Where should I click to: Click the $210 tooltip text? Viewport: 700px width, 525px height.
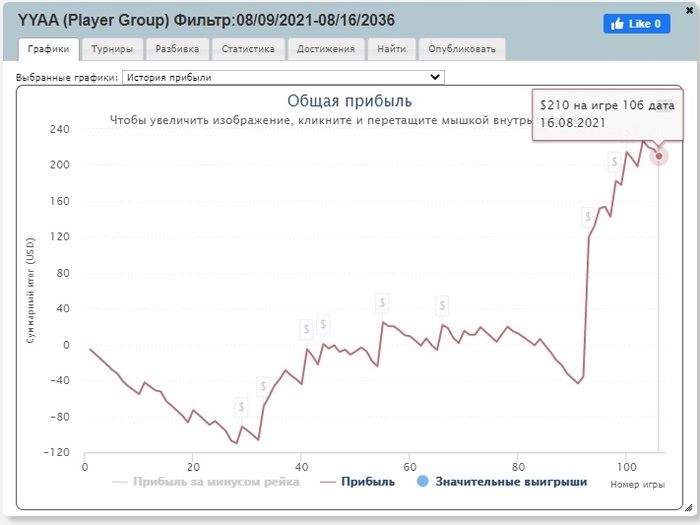607,114
